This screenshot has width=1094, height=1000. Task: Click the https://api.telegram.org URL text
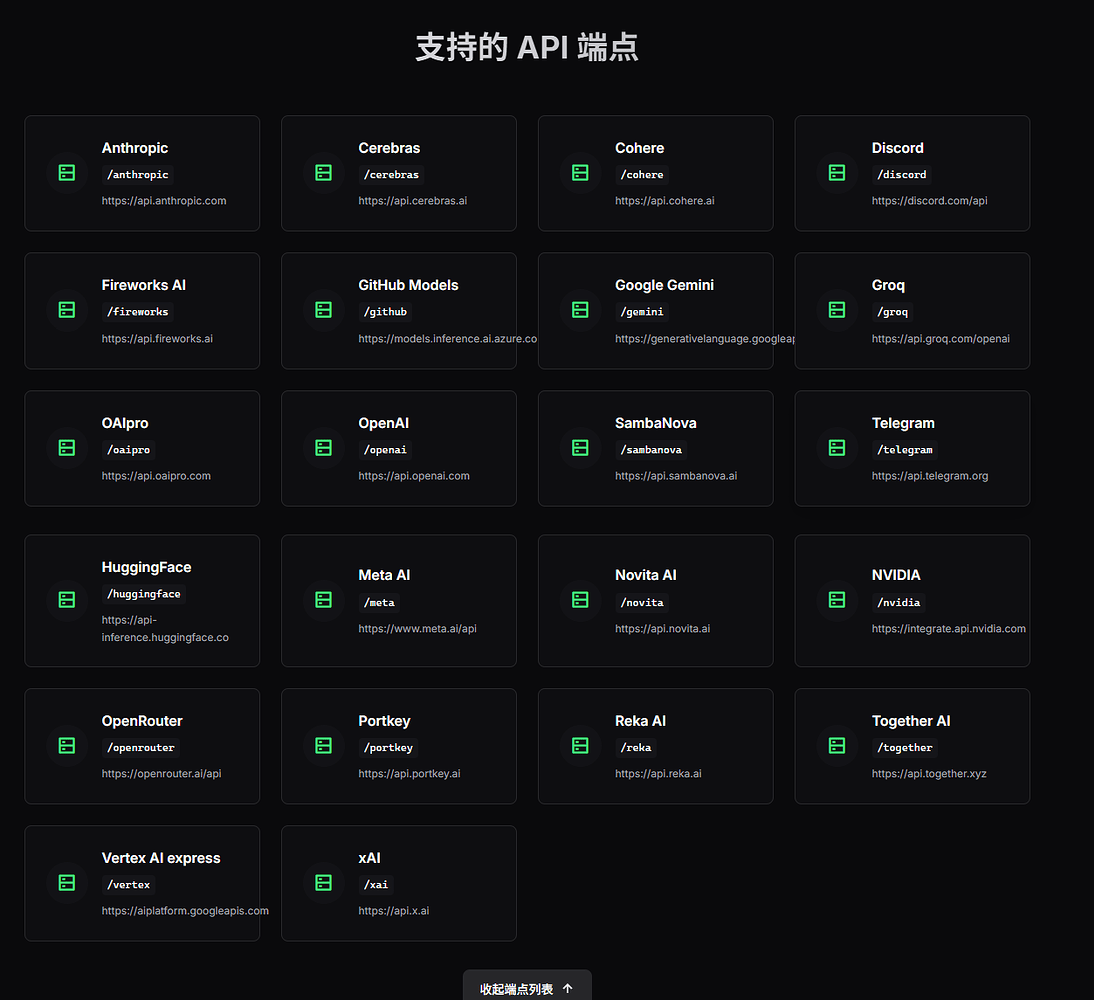point(930,476)
